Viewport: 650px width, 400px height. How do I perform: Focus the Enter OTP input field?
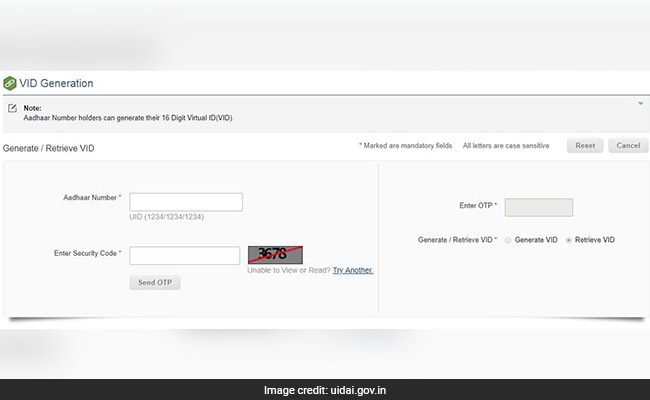click(538, 207)
